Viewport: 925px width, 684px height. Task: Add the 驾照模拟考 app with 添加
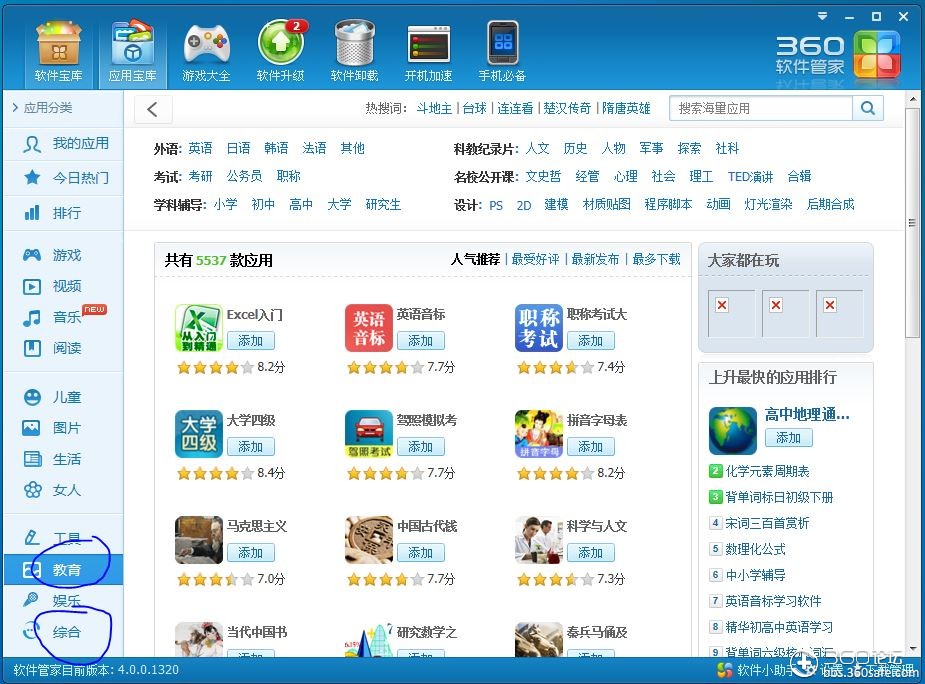coord(421,447)
